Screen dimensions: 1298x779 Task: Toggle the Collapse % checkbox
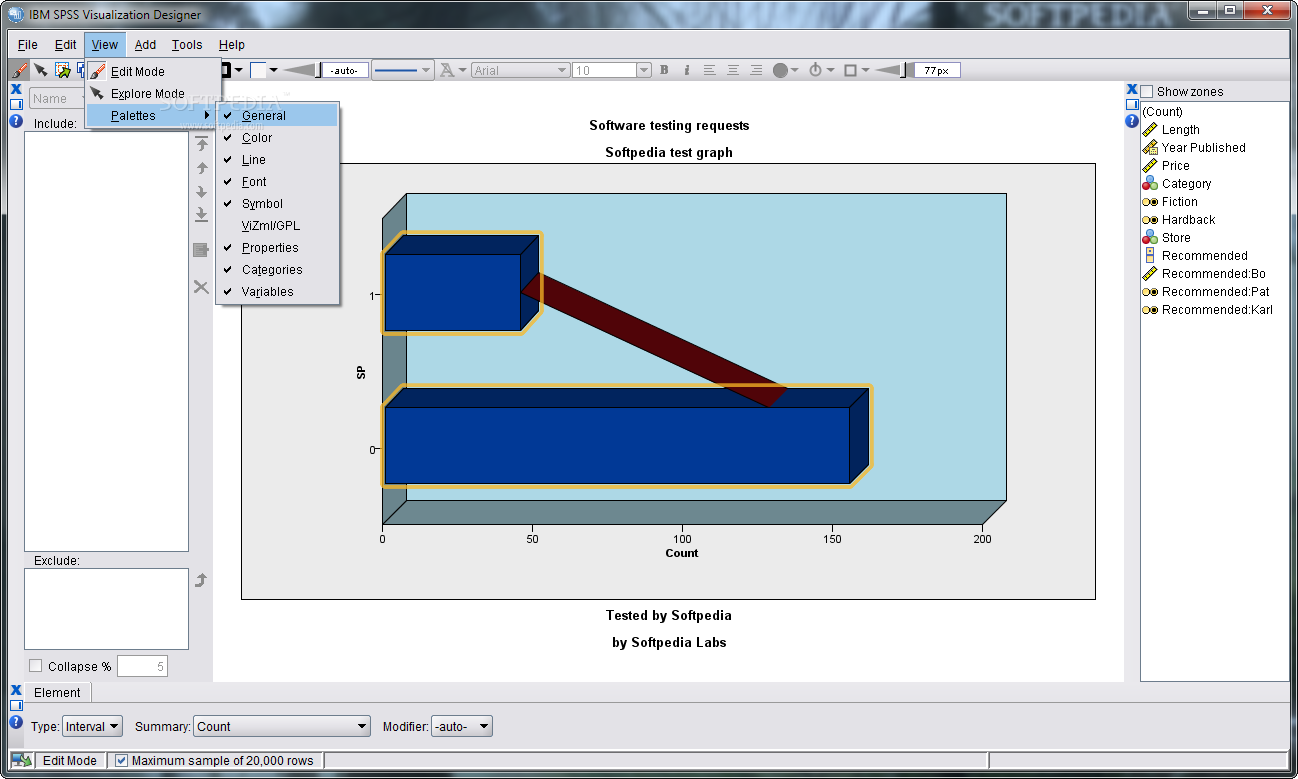coord(36,666)
